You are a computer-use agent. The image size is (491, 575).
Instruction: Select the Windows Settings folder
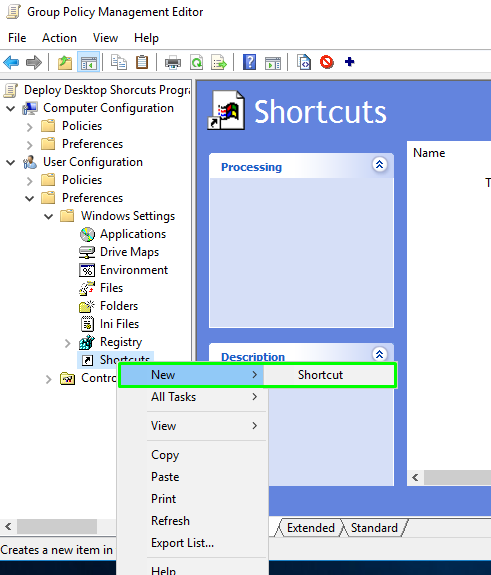tap(128, 216)
